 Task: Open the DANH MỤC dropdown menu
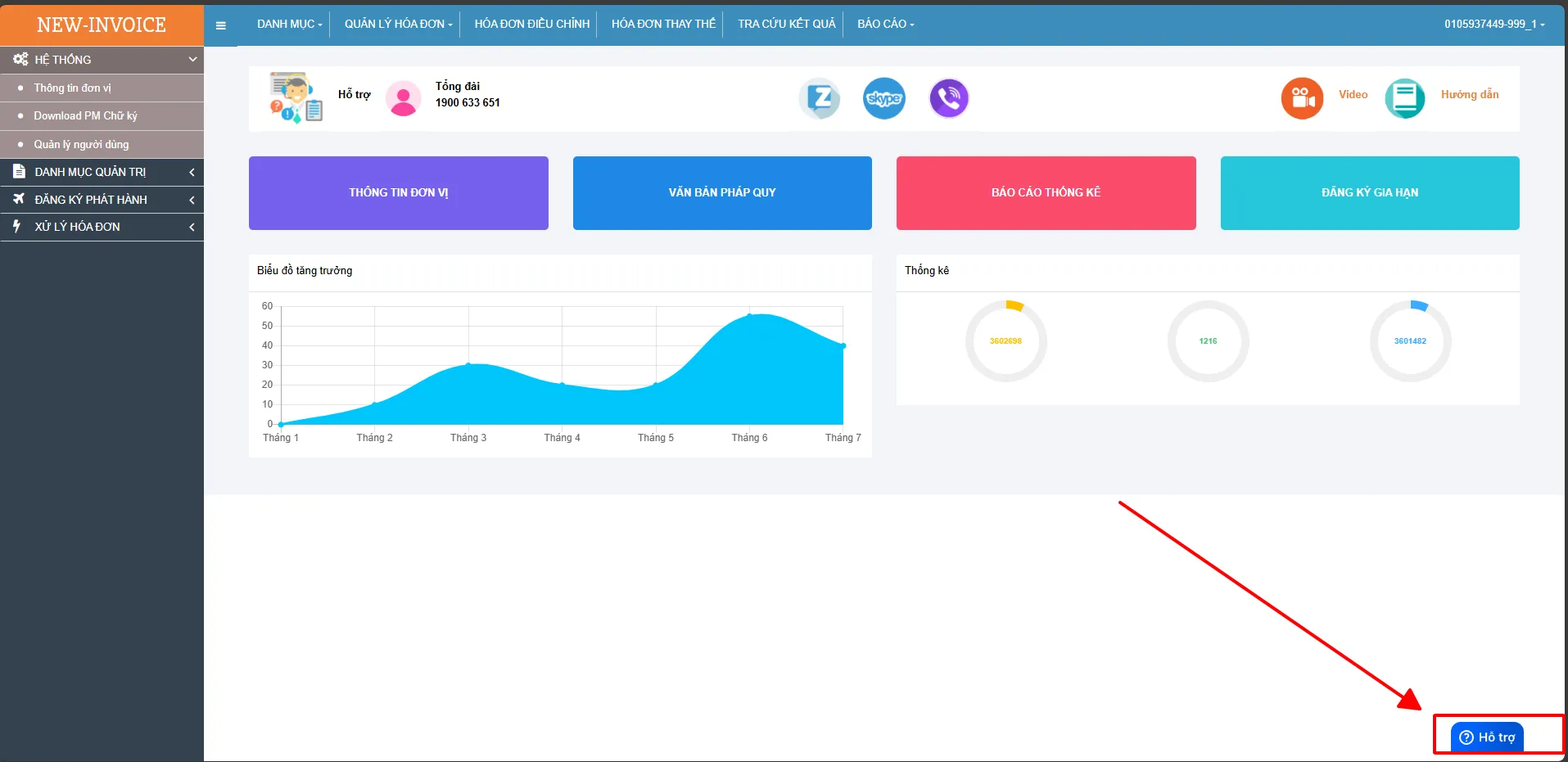pyautogui.click(x=289, y=24)
